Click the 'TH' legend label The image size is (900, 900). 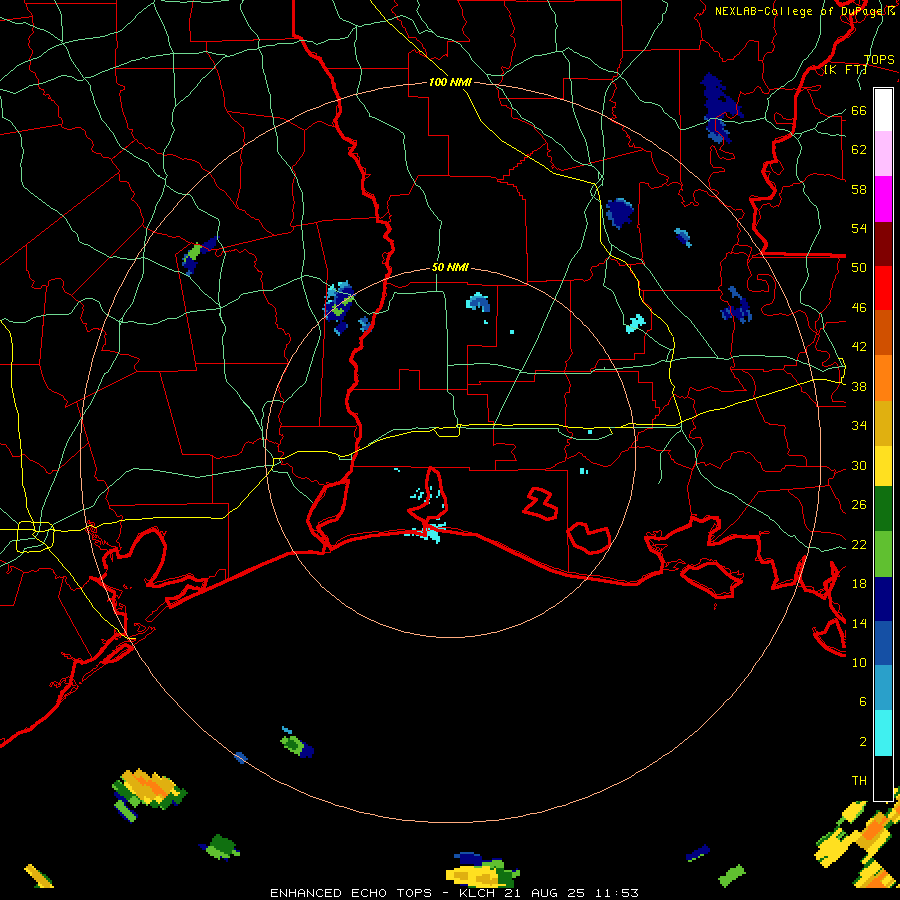coord(859,781)
